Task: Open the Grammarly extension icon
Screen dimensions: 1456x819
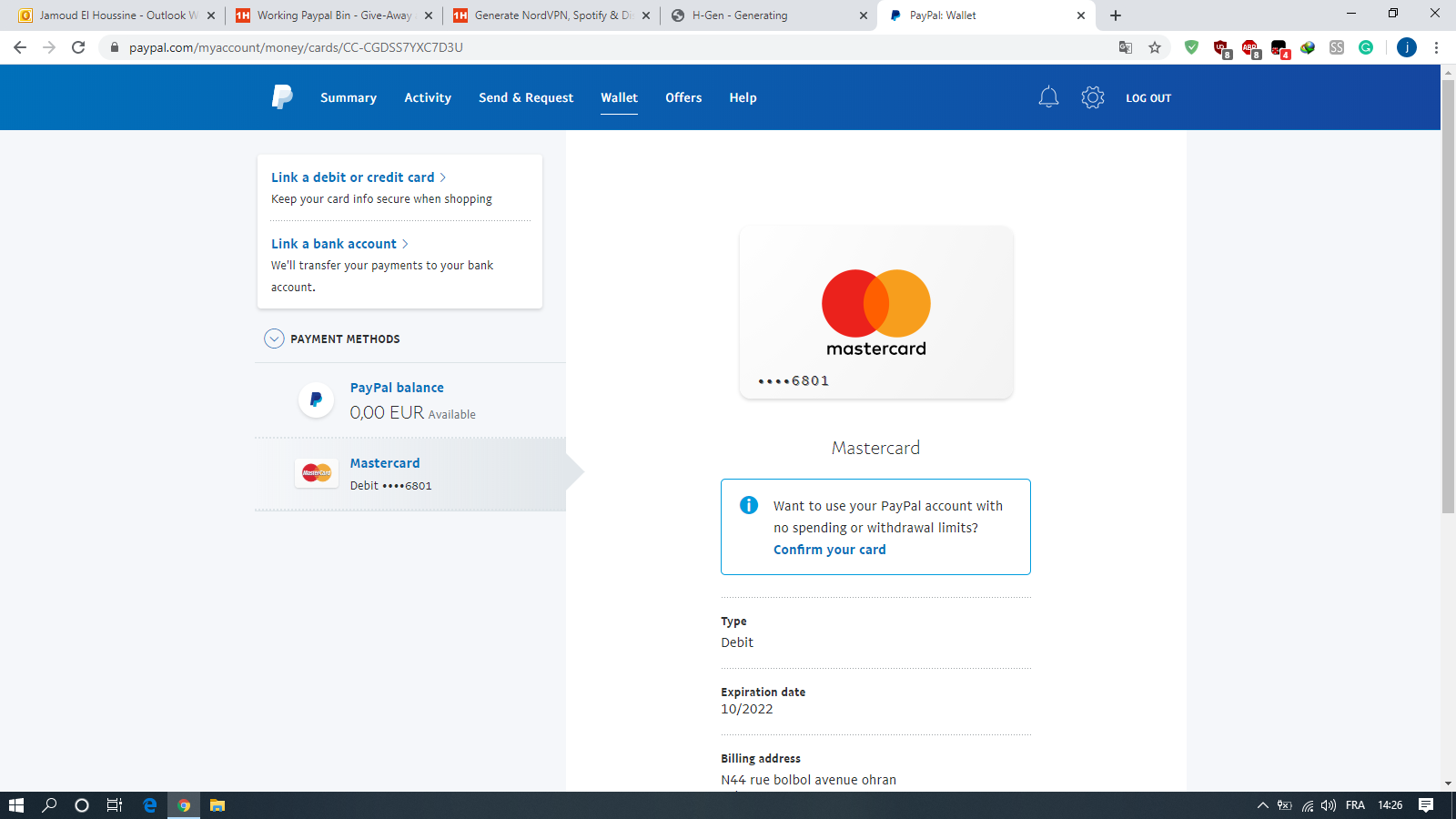Action: click(1366, 47)
